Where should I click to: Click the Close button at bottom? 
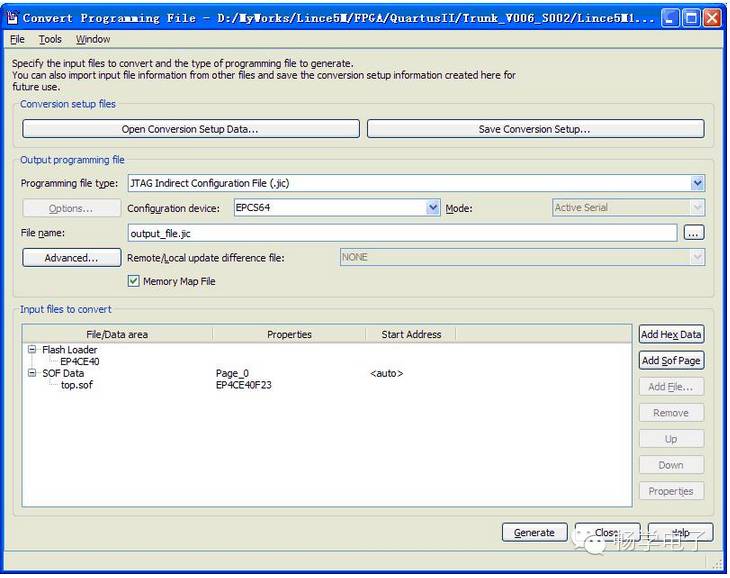607,532
